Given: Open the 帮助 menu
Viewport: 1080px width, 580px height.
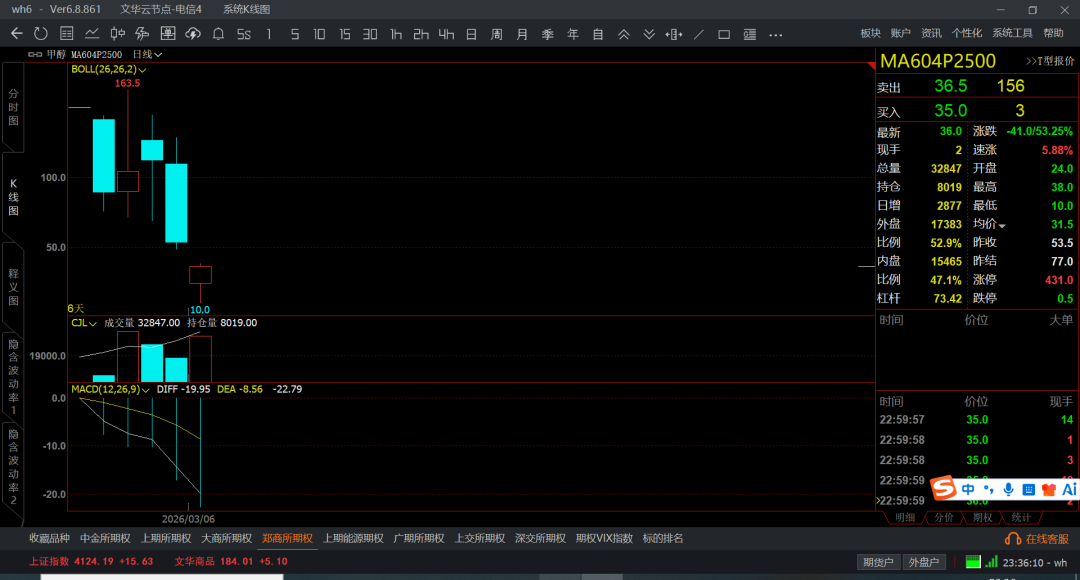Looking at the screenshot, I should tap(1053, 33).
